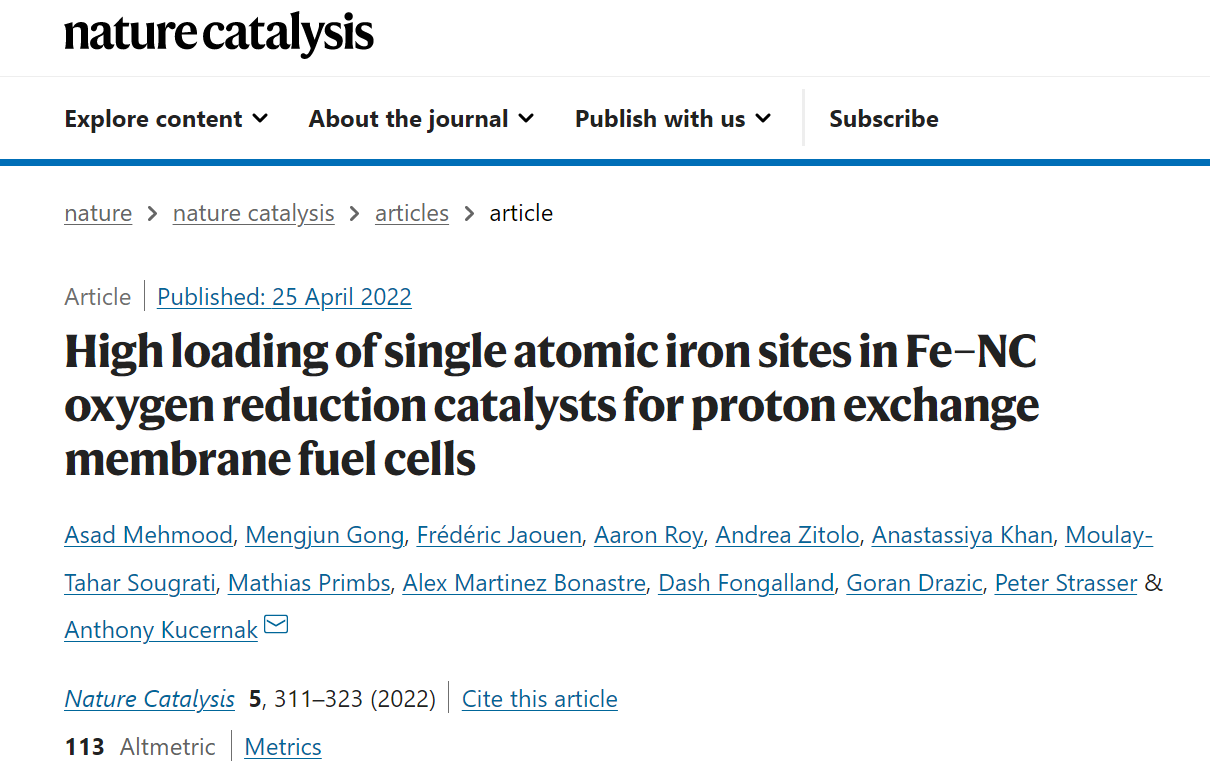Click the nature catalysis logo
The image size is (1210, 783).
point(219,34)
